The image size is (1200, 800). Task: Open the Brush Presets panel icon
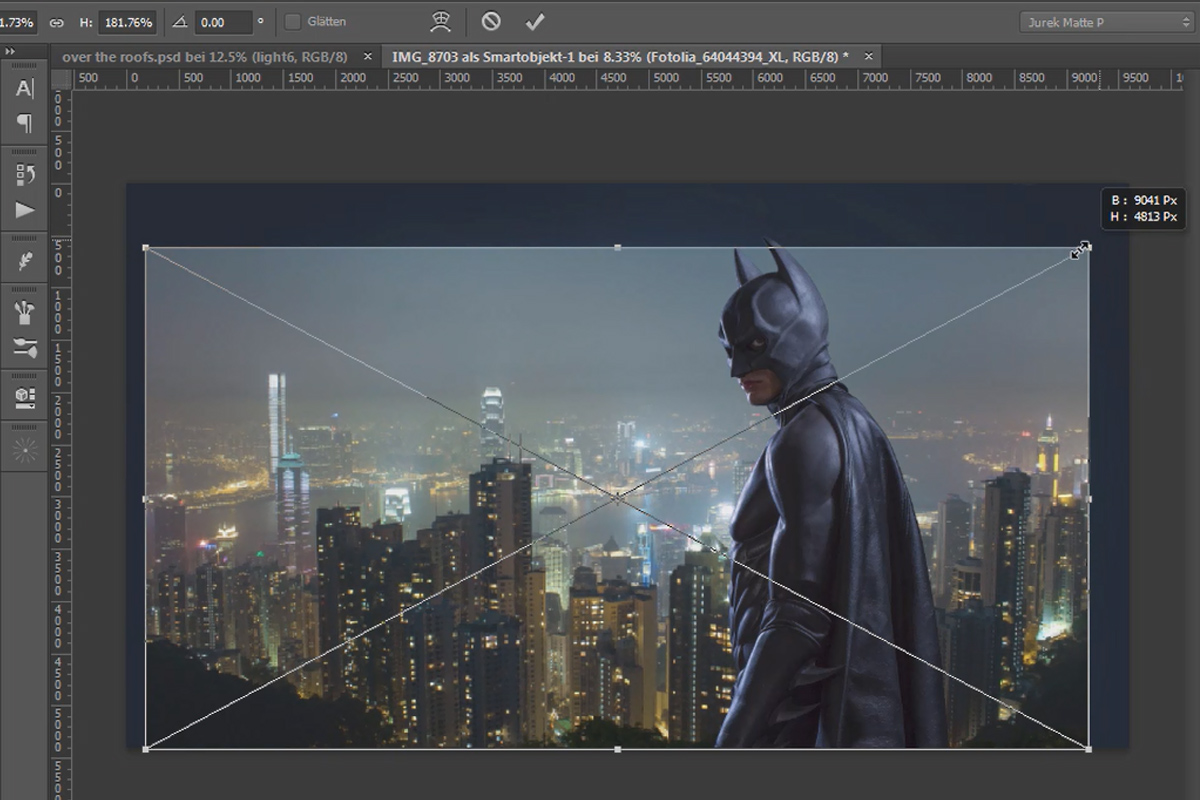point(25,313)
